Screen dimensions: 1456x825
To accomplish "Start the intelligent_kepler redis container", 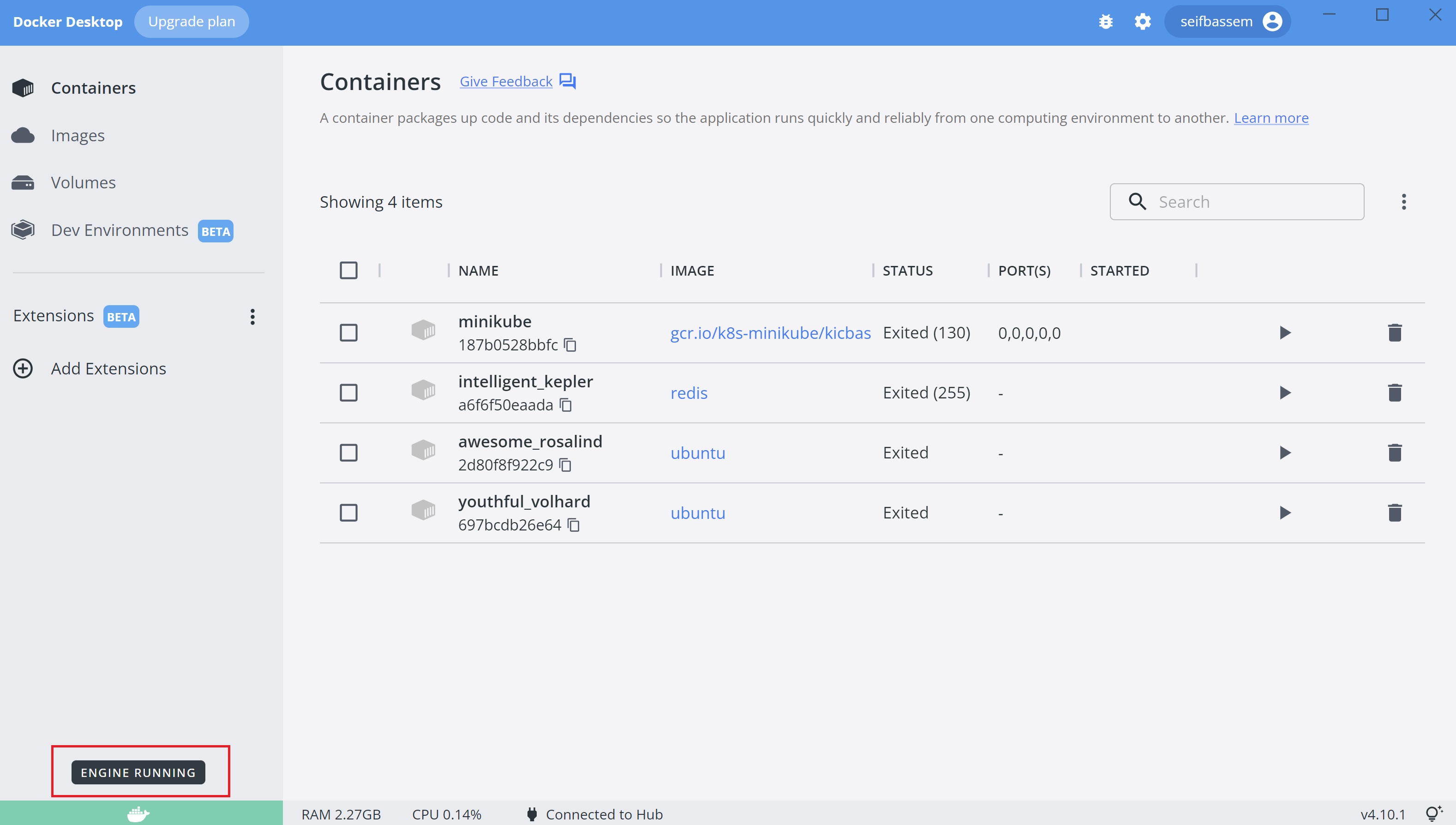I will (1285, 392).
